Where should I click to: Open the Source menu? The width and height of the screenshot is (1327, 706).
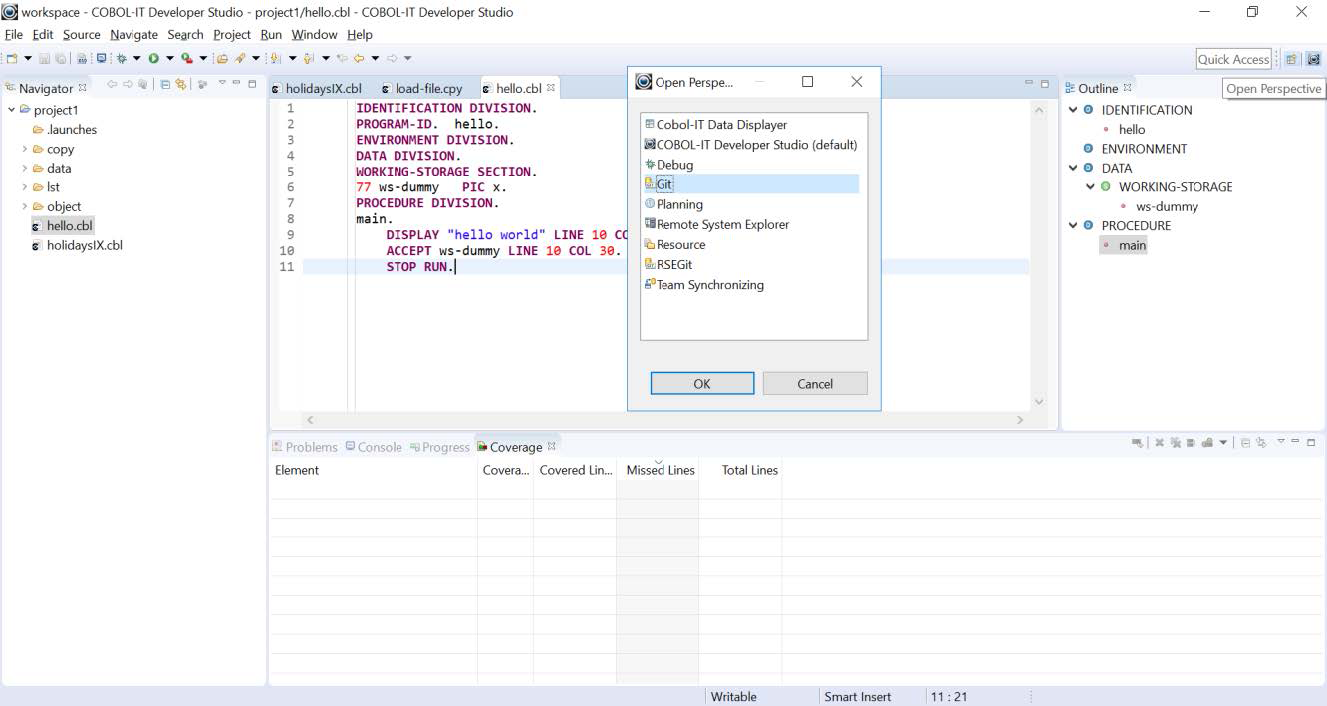(x=81, y=35)
